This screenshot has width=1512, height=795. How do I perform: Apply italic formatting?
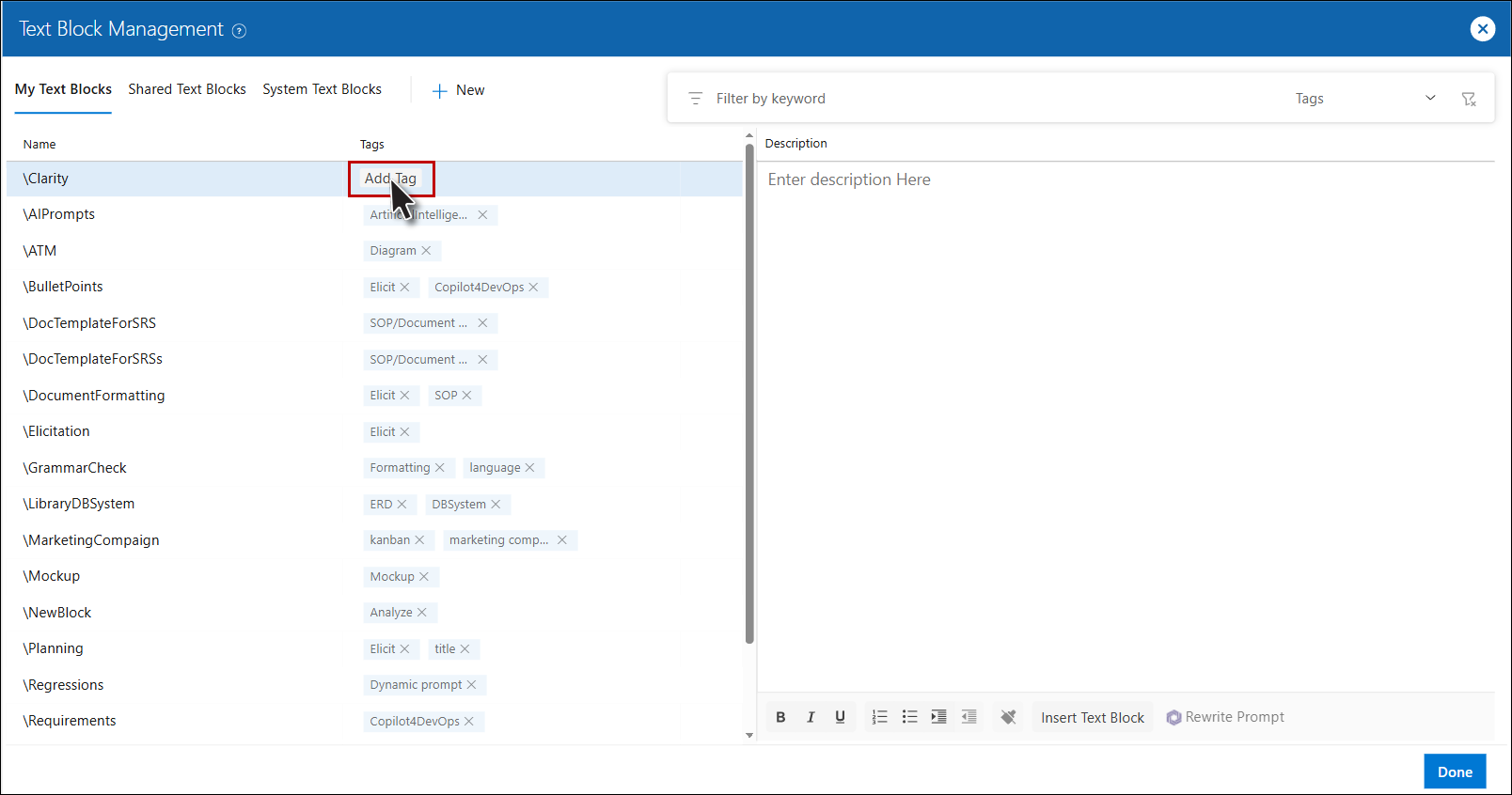(x=811, y=717)
